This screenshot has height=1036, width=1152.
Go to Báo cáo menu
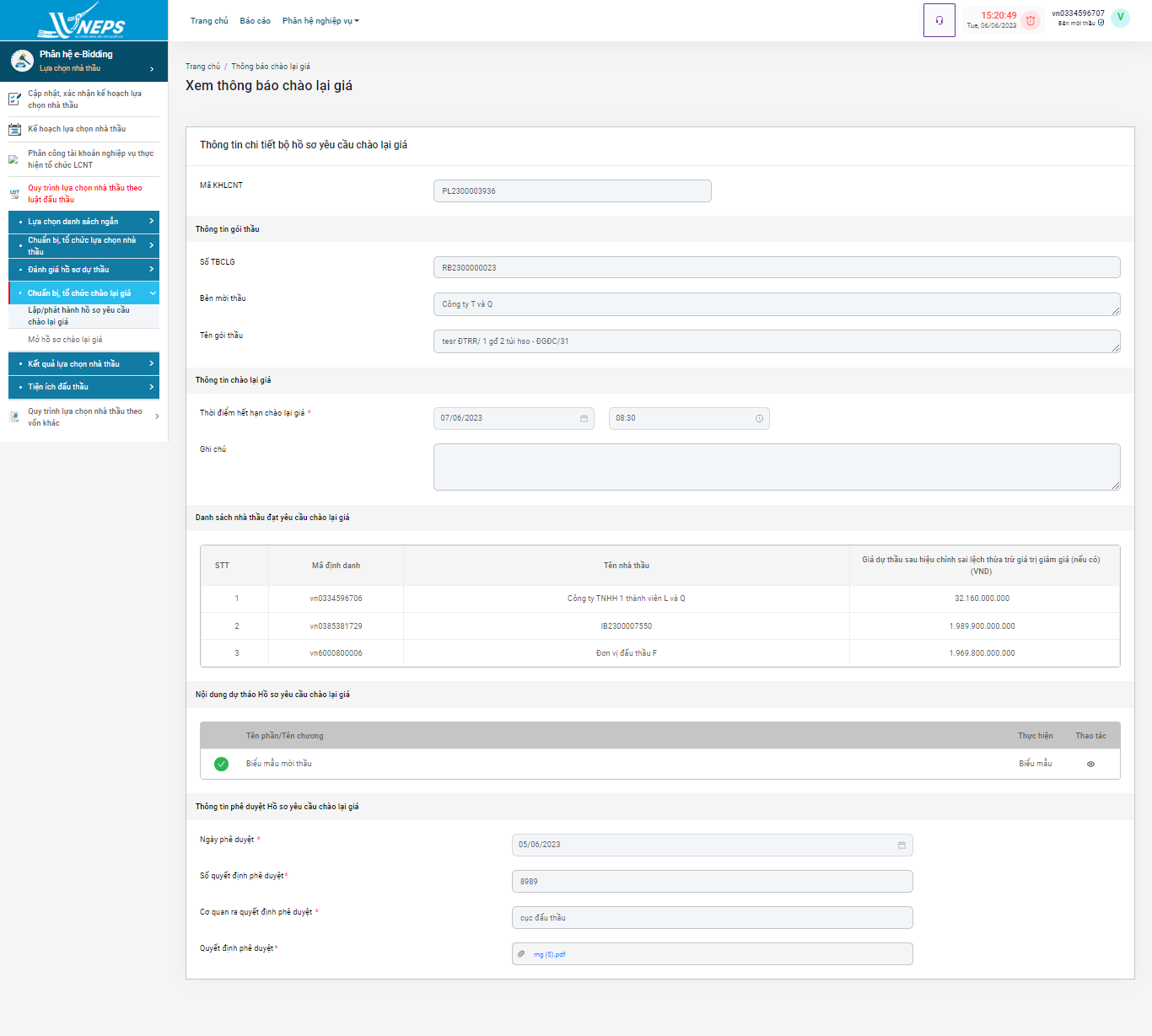click(255, 21)
